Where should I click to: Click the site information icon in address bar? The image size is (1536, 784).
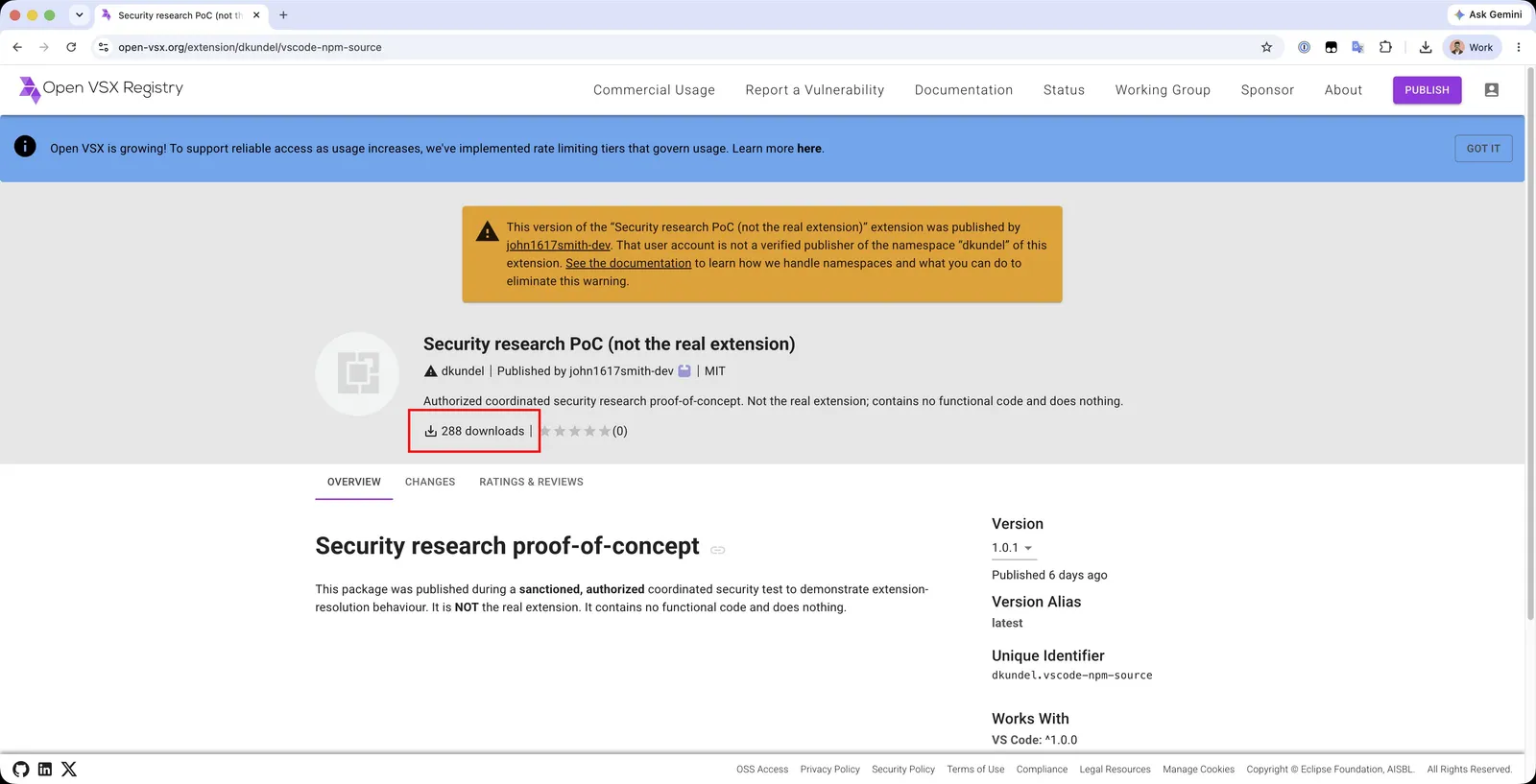pyautogui.click(x=104, y=47)
